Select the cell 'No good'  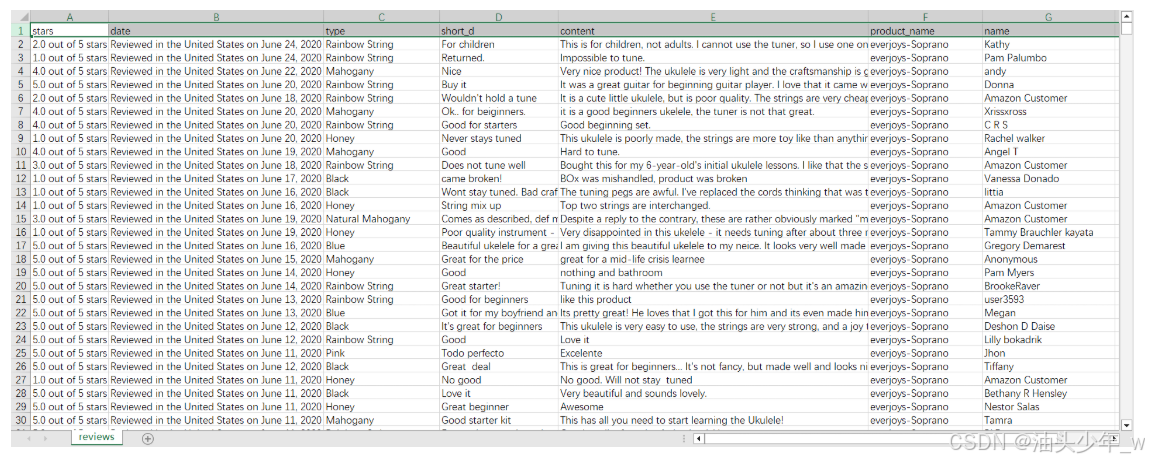pos(499,380)
